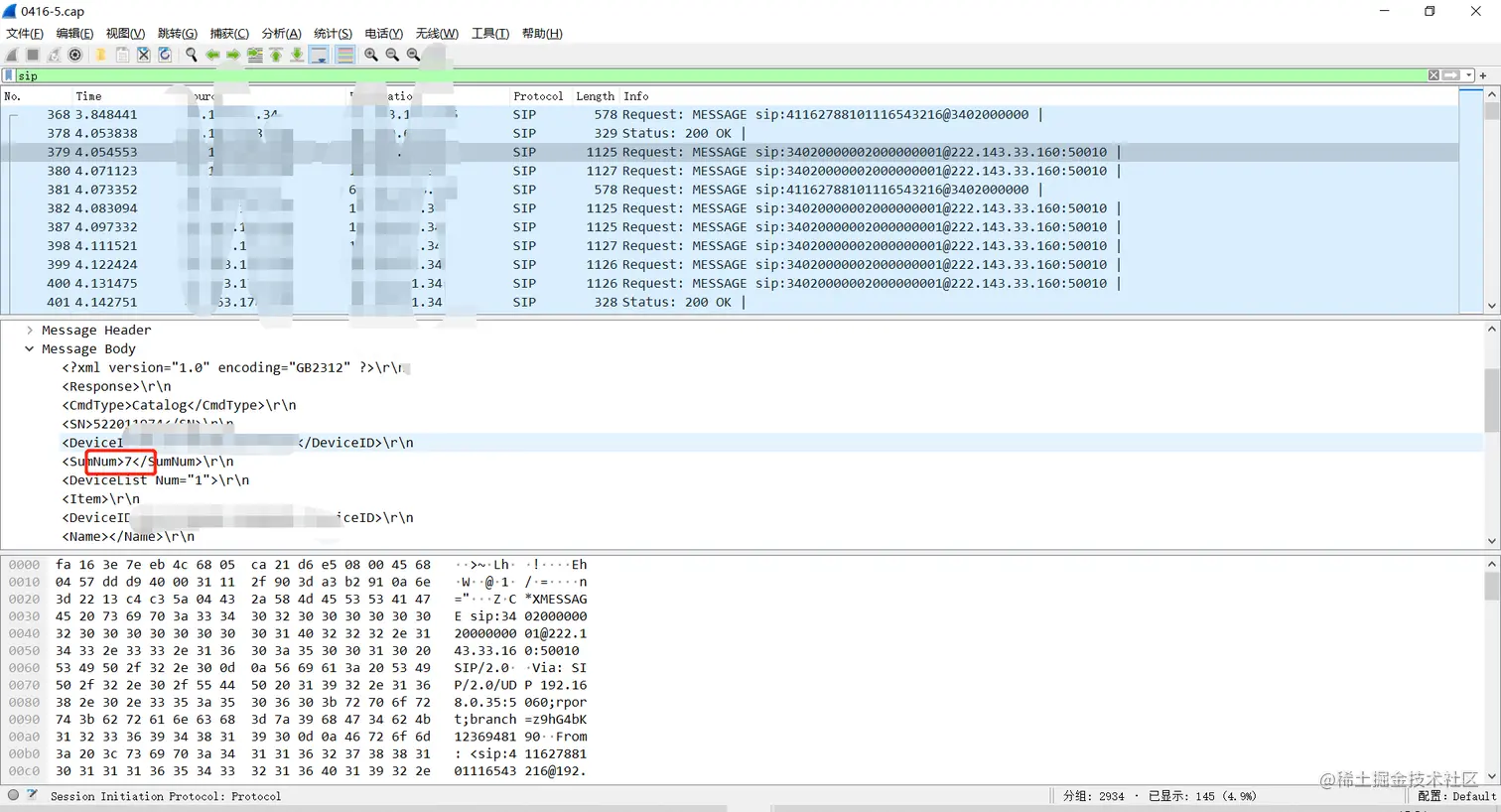Toggle auto-scroll during live capture
Viewport: 1501px width, 812px height.
tap(319, 55)
